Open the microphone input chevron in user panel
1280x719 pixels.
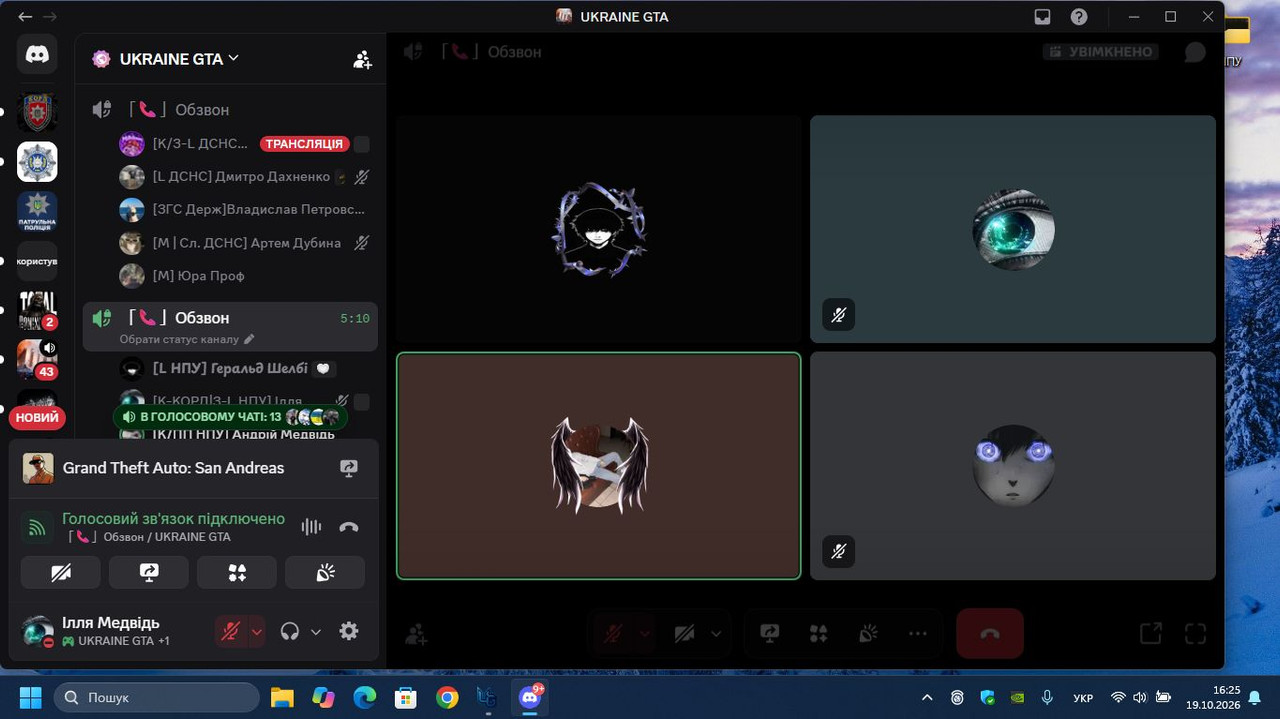click(256, 631)
